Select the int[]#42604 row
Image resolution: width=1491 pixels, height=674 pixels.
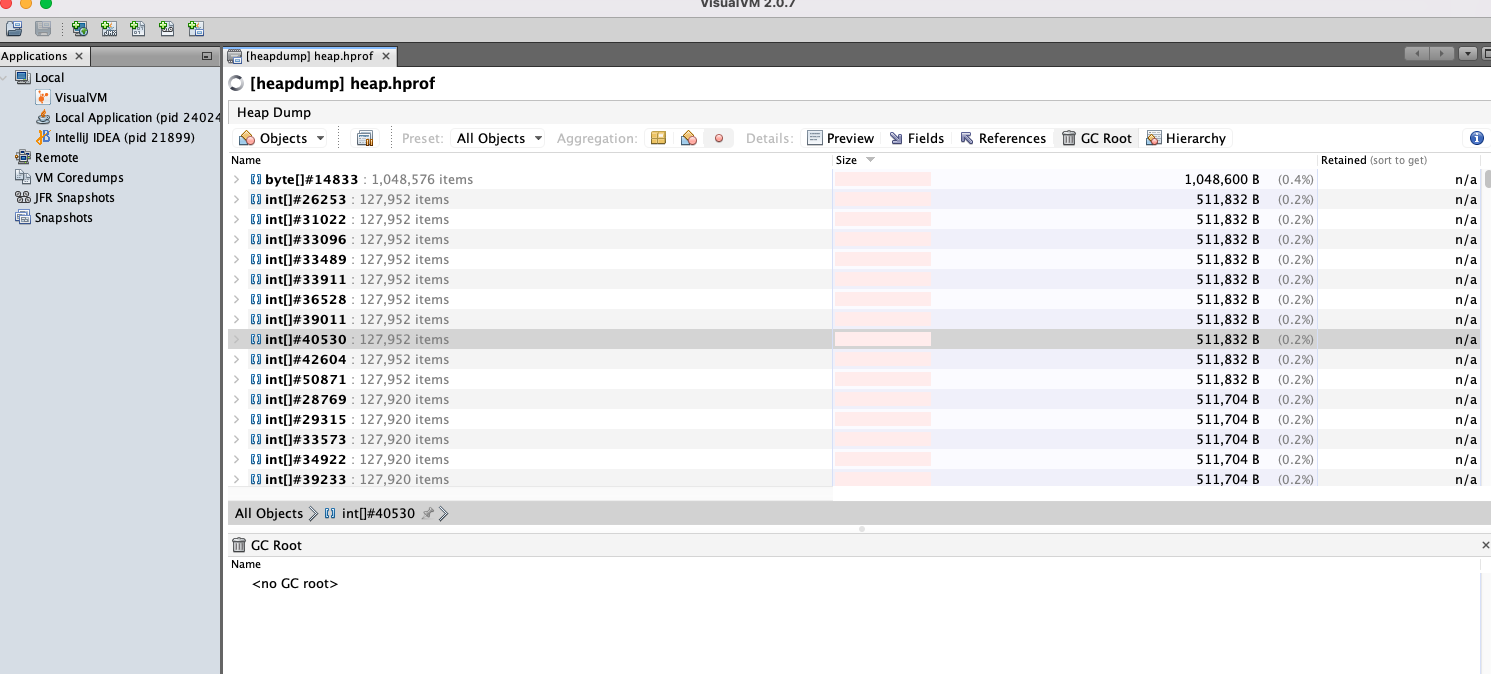point(854,359)
